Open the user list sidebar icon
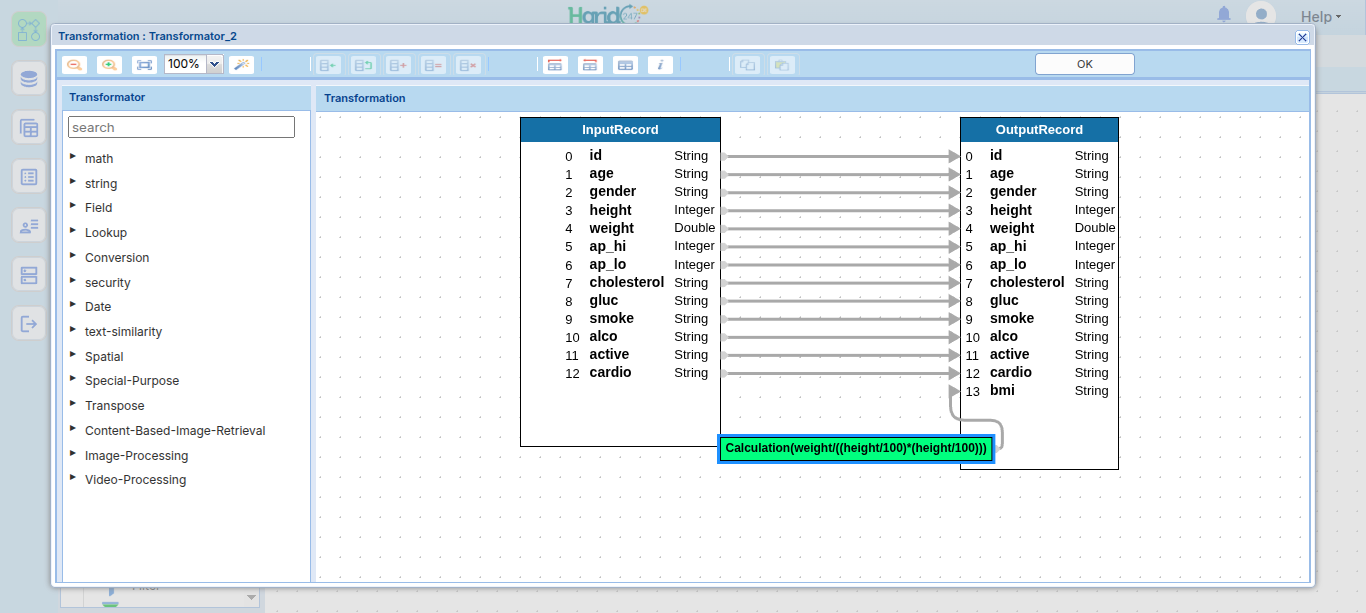The height and width of the screenshot is (613, 1366). 29,226
